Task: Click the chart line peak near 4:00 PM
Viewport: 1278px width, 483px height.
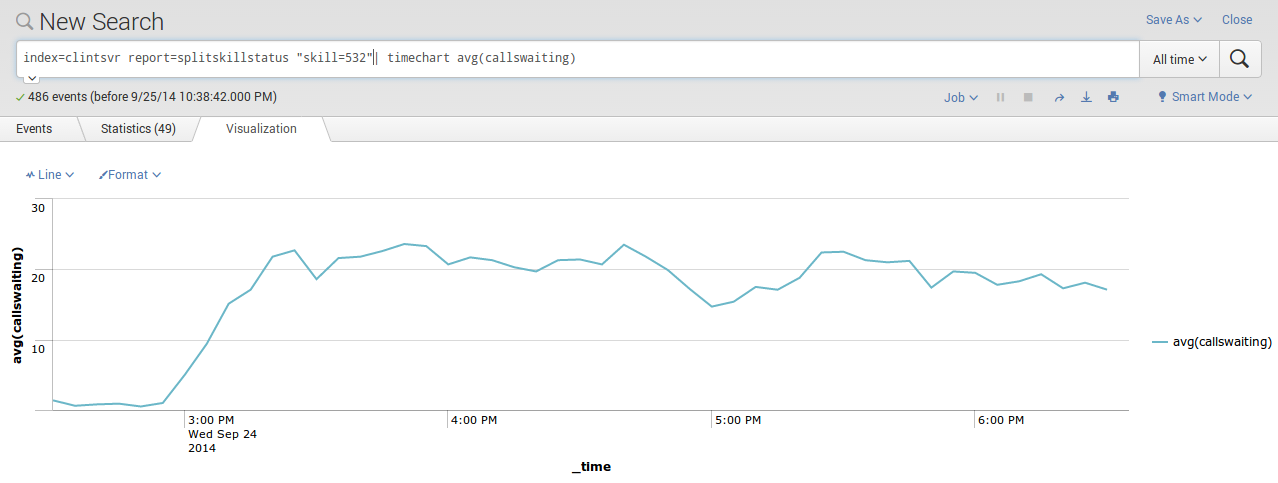Action: [404, 244]
